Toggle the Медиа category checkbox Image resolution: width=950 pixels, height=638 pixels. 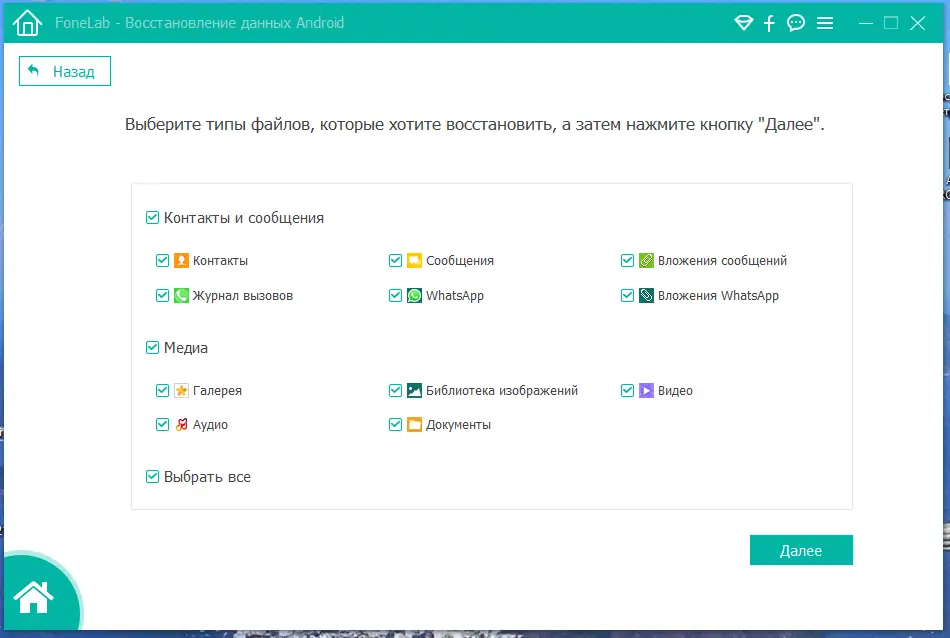(x=153, y=347)
